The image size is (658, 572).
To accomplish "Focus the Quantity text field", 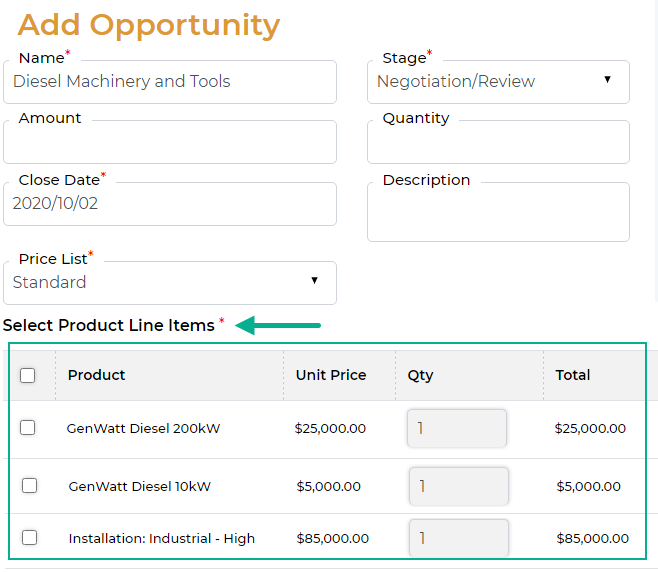I will pyautogui.click(x=497, y=143).
